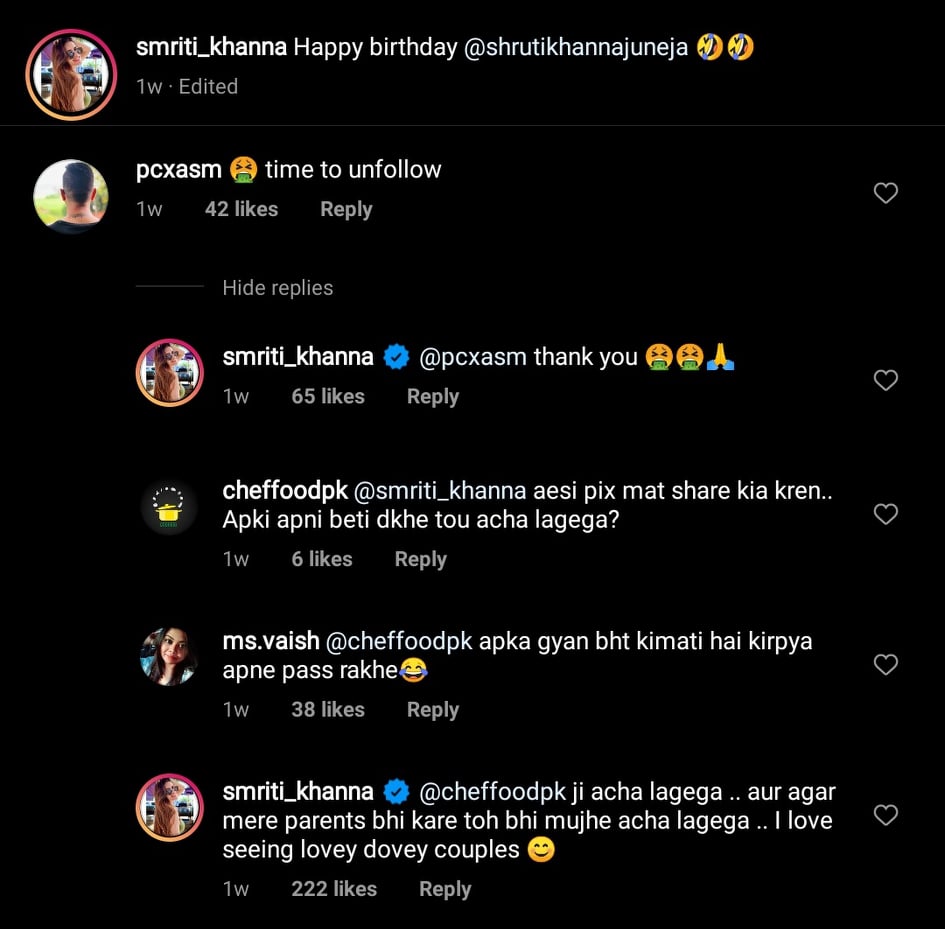Reply to pcxasm's comment
This screenshot has height=929, width=945.
coord(346,209)
